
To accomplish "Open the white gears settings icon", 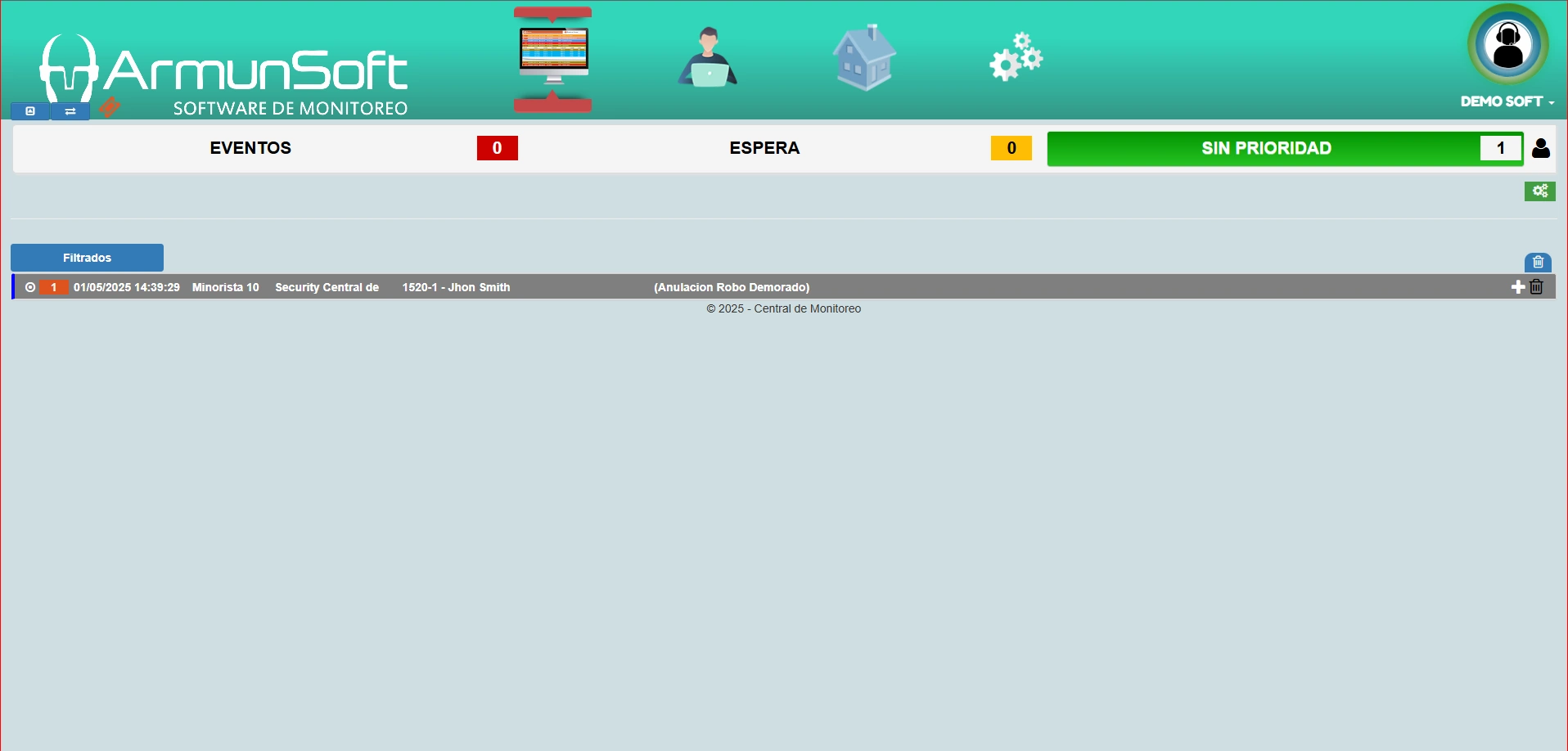I will point(1016,57).
